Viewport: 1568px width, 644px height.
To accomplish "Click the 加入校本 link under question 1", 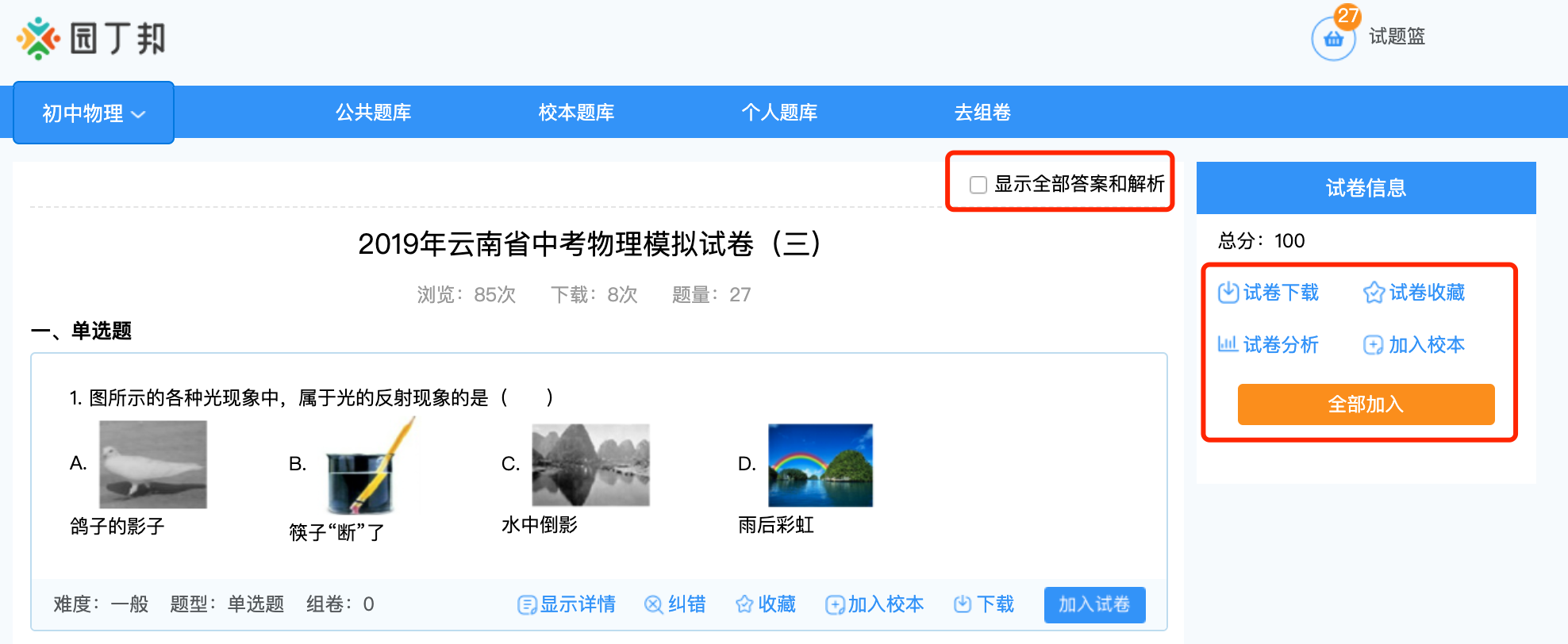I will click(x=875, y=604).
